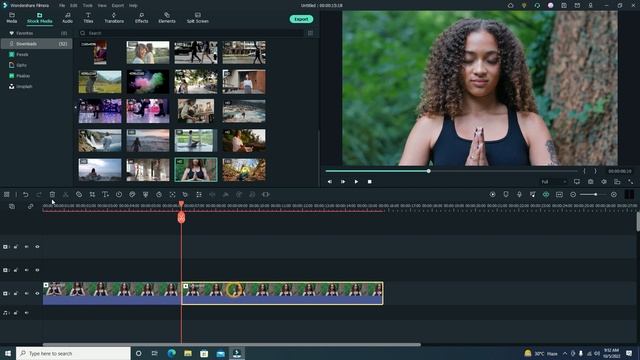Image resolution: width=640 pixels, height=360 pixels.
Task: Add text with the Quick Text tool
Action: click(105, 195)
